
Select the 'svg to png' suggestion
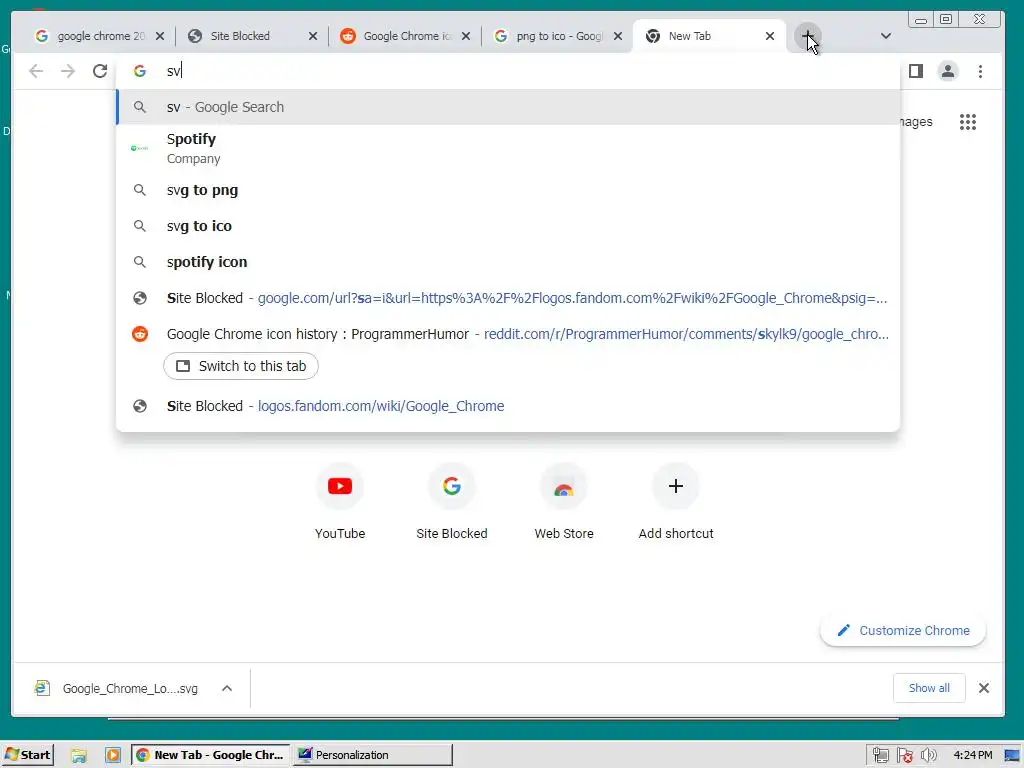coord(508,190)
